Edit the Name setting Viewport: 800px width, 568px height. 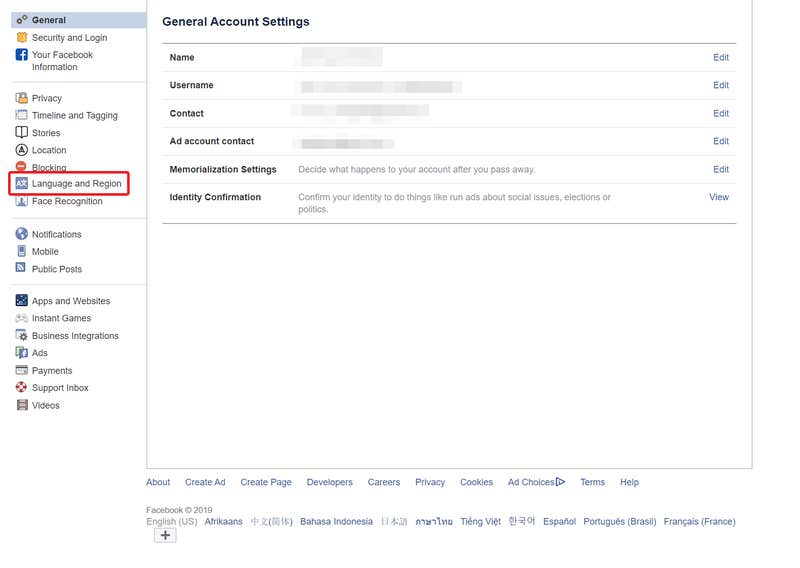(x=720, y=58)
